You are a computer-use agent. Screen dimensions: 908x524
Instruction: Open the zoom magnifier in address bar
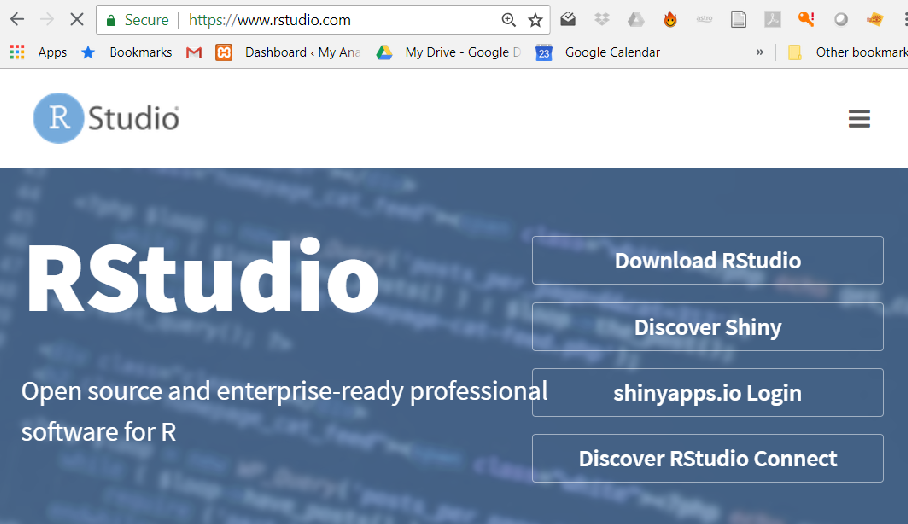(508, 20)
